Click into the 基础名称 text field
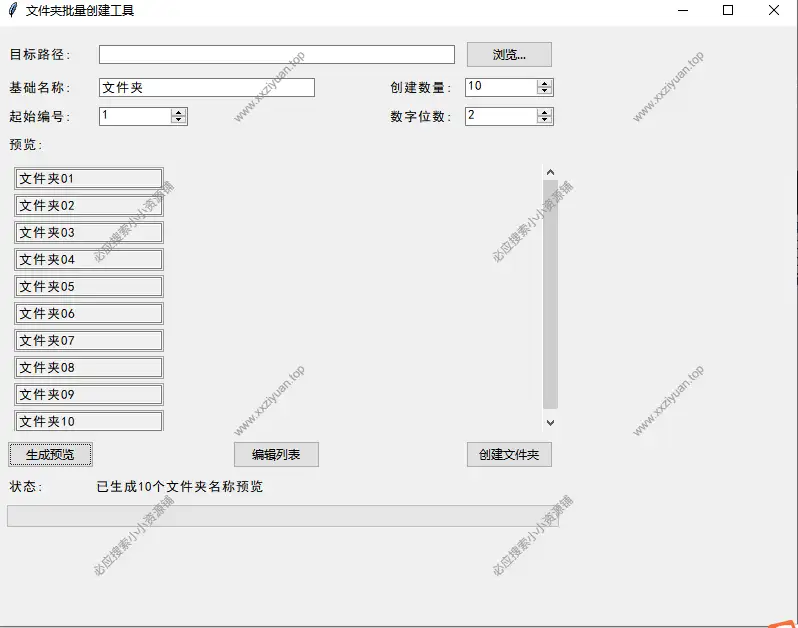 207,87
